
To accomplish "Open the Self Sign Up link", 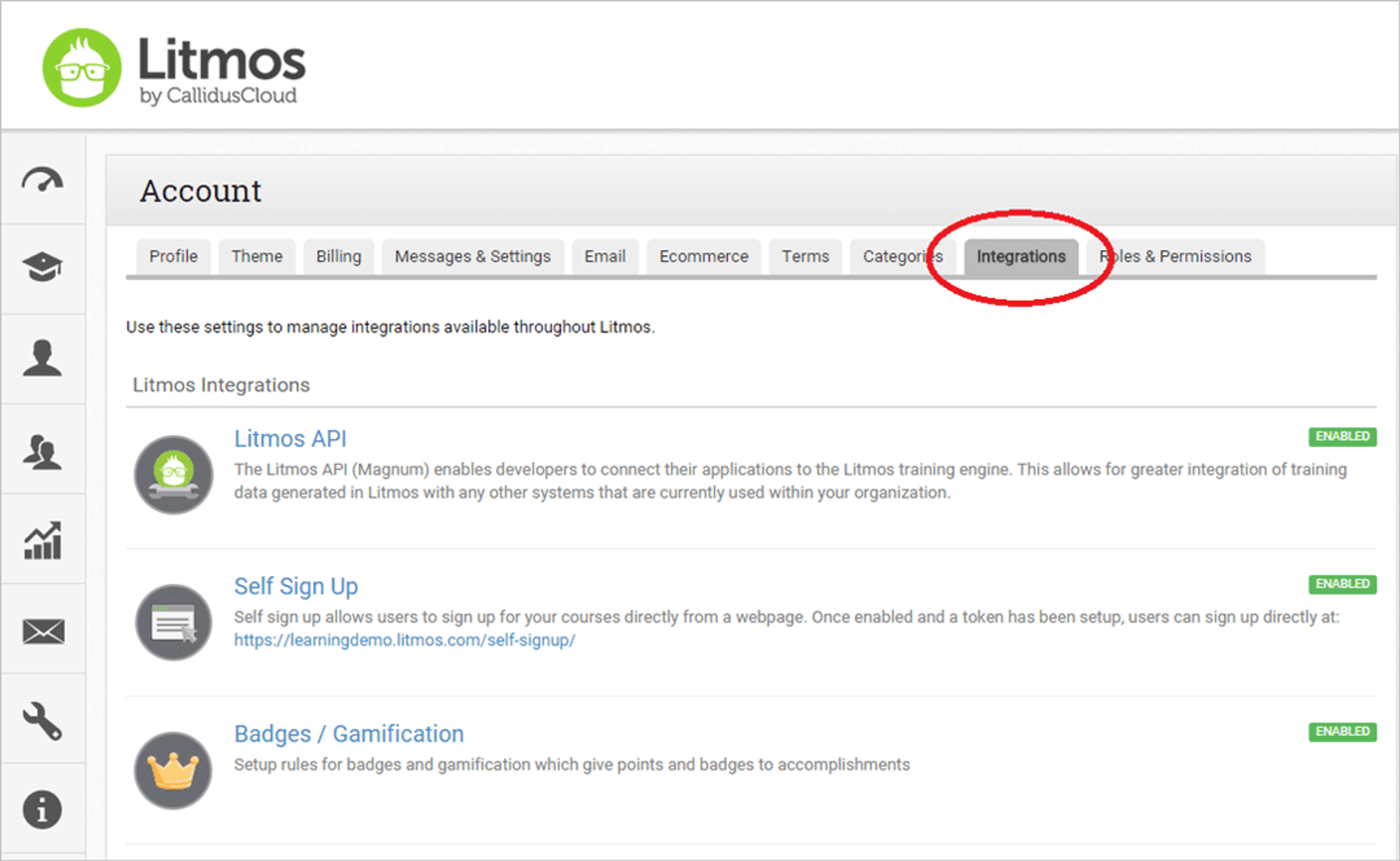I will [296, 587].
